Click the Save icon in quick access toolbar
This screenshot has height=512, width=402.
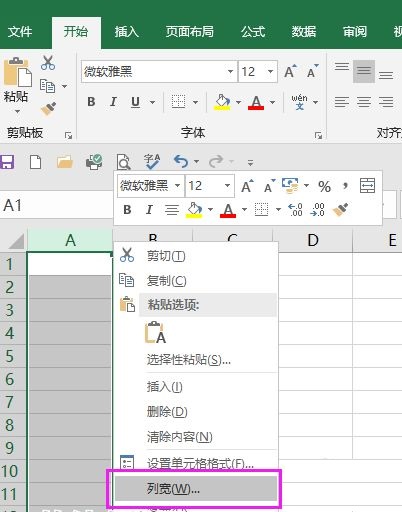coord(7,162)
